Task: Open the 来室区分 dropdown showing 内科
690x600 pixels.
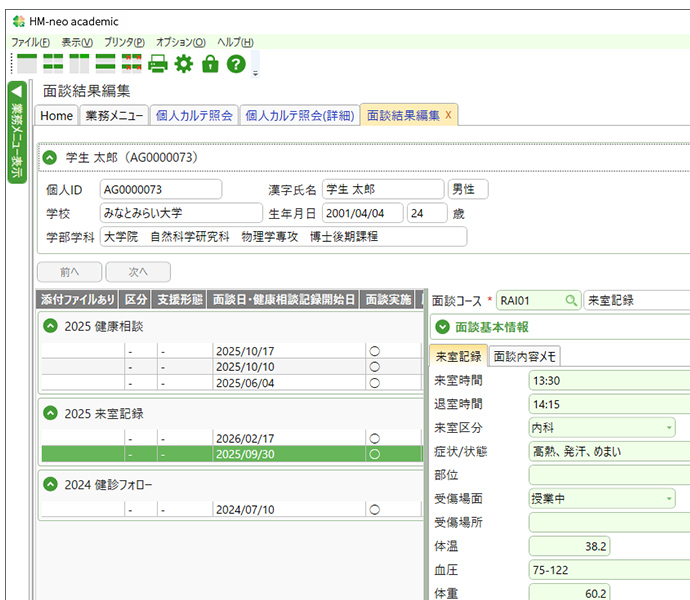Action: [669, 428]
